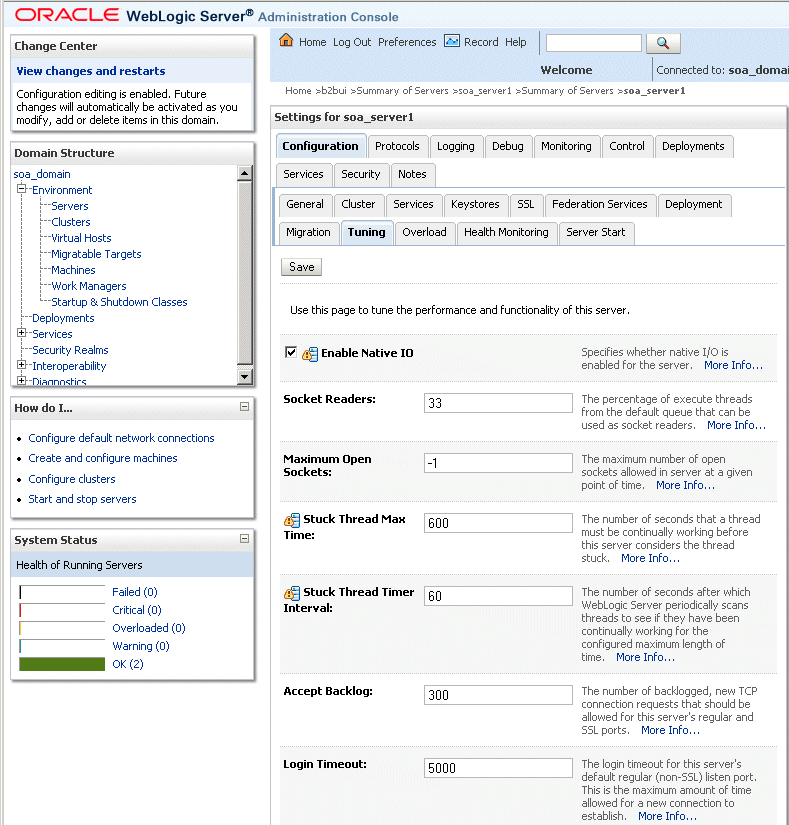Click soa_domain root tree node
The width and height of the screenshot is (789, 825).
42,174
